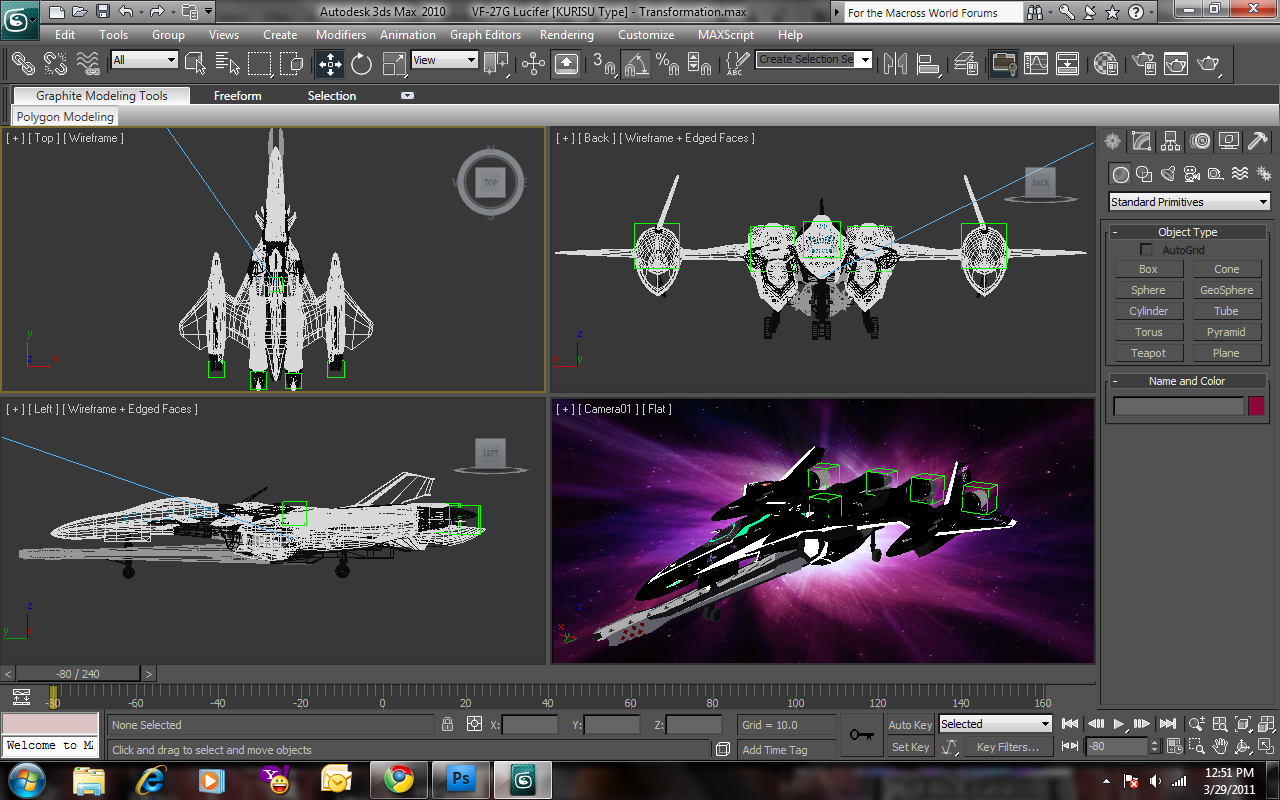This screenshot has height=800, width=1280.
Task: Open the Utilities hammer panel
Action: [x=1258, y=141]
